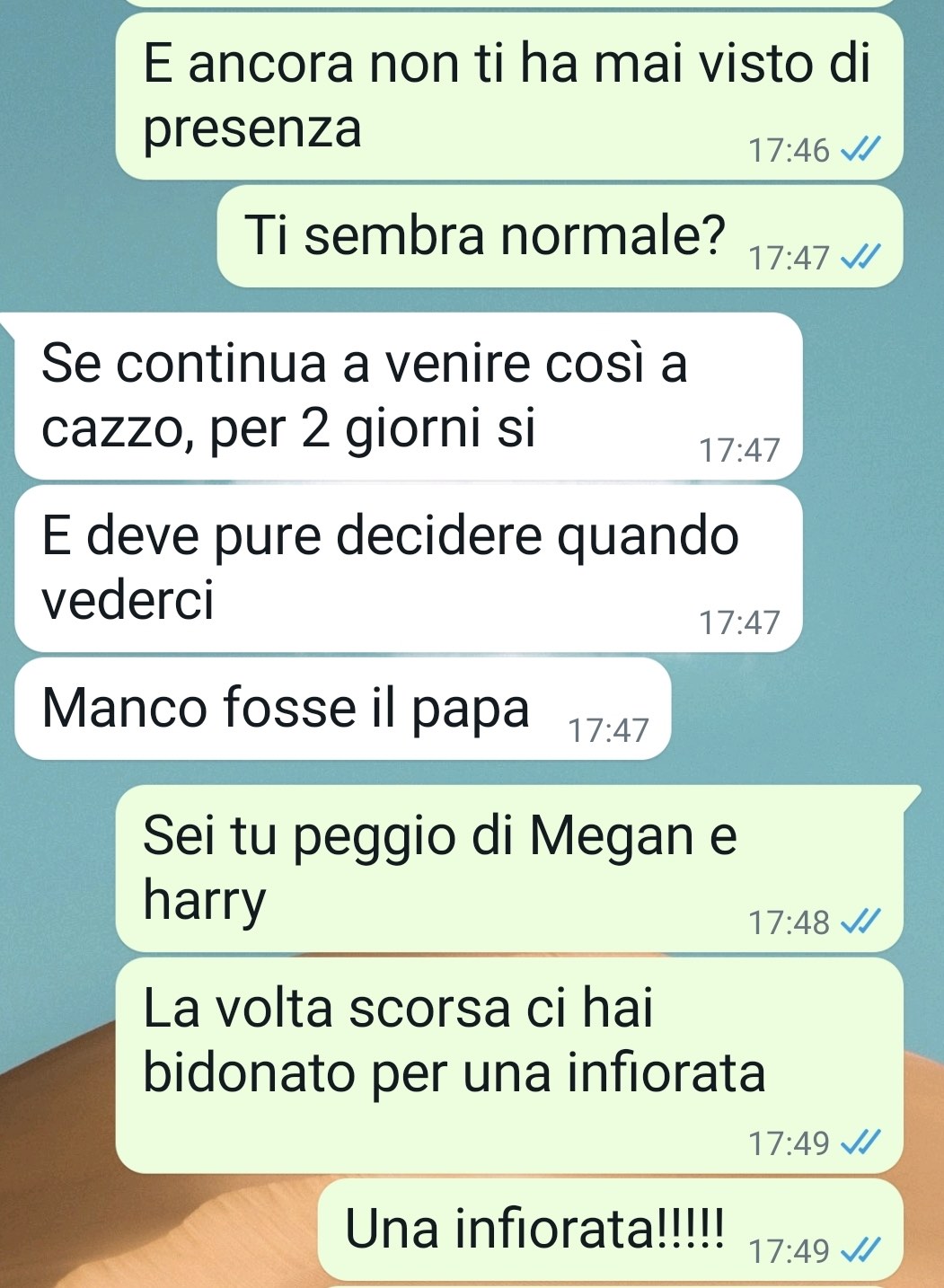Tap the 17:46 timestamp on the top message
Viewport: 944px width, 1288px height.
[x=790, y=150]
